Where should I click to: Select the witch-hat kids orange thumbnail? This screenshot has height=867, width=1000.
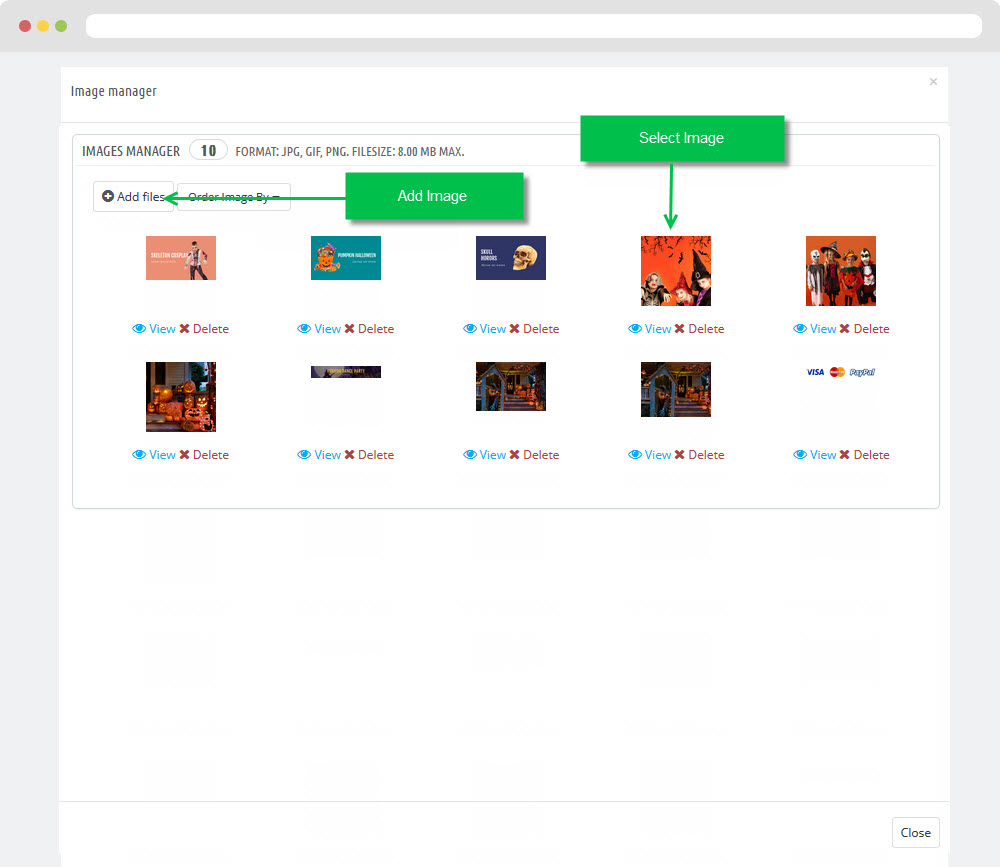coord(676,271)
